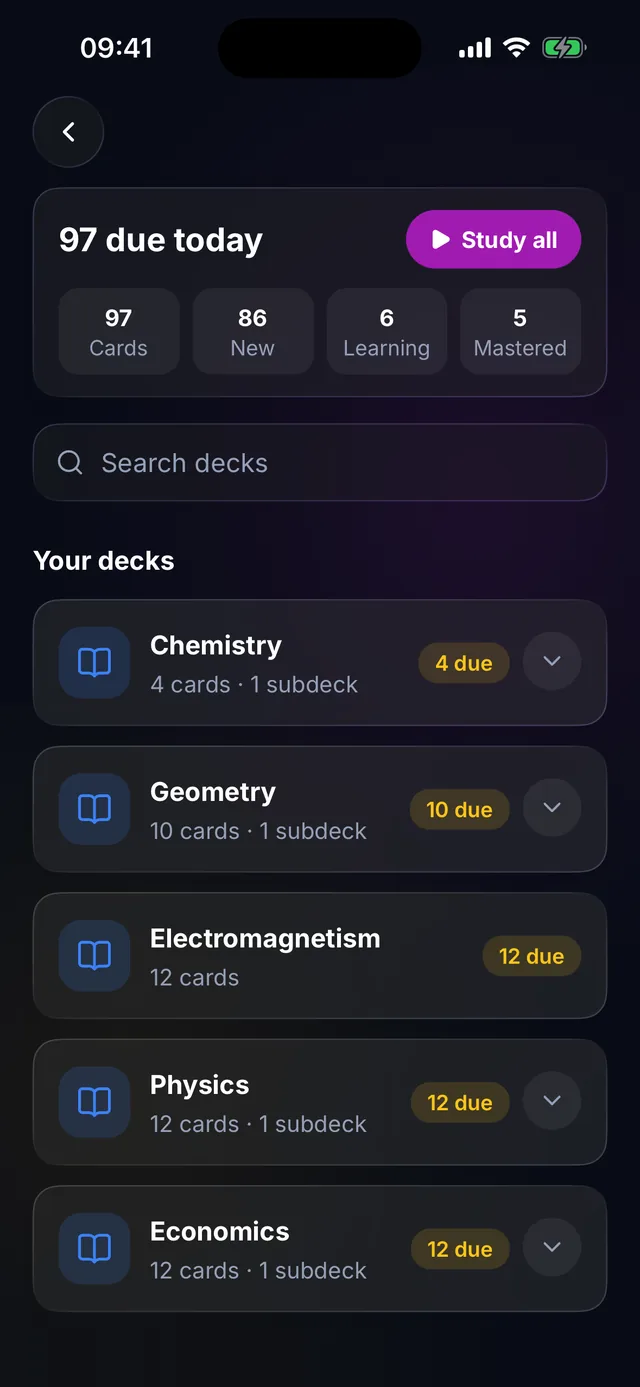Select the 6 Learning stat tile
The image size is (640, 1387).
[x=387, y=332]
